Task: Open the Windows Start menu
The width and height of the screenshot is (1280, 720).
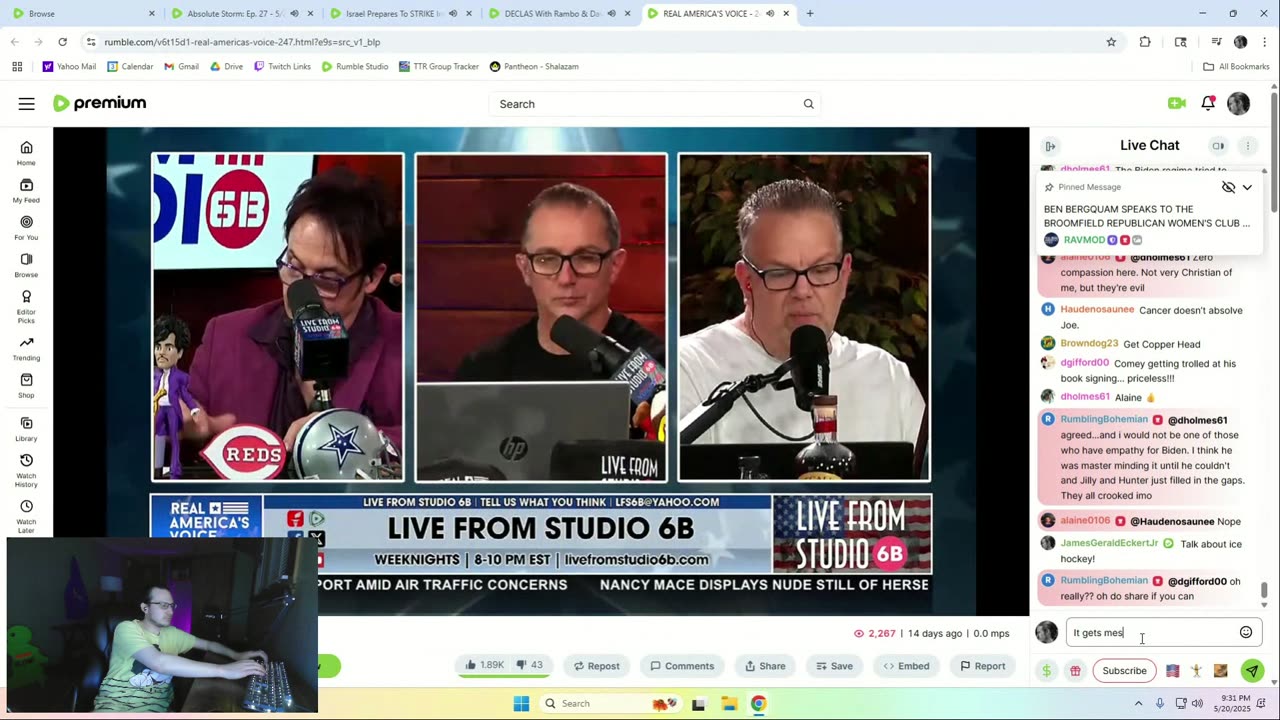Action: click(521, 703)
